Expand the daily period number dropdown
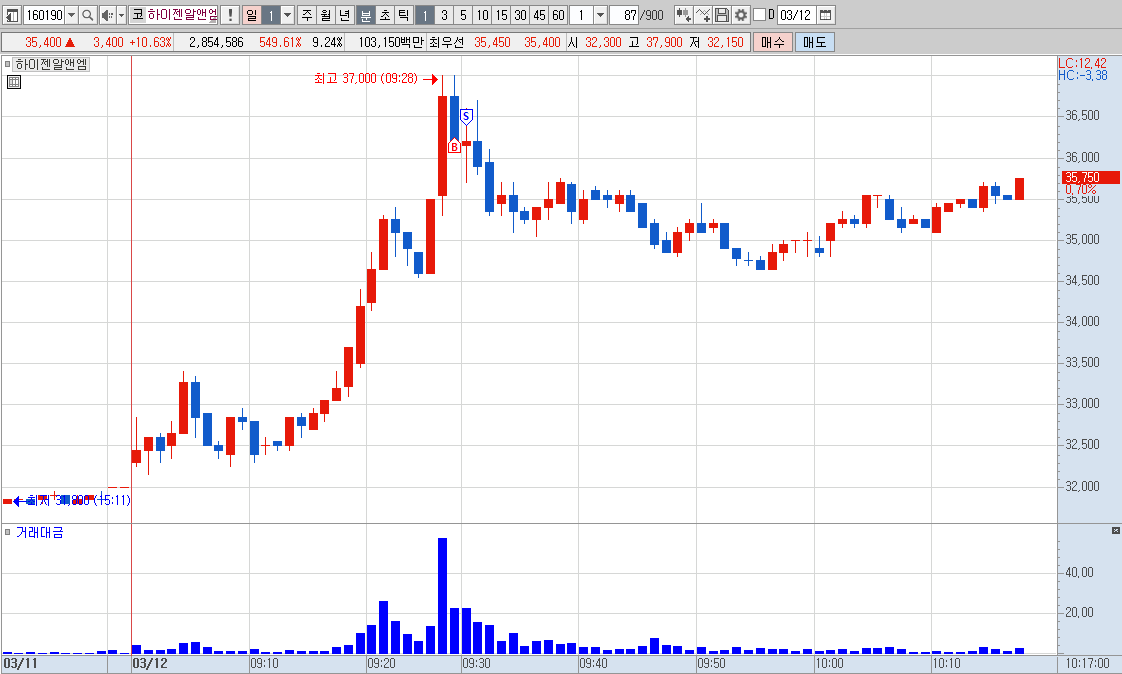 (x=288, y=15)
